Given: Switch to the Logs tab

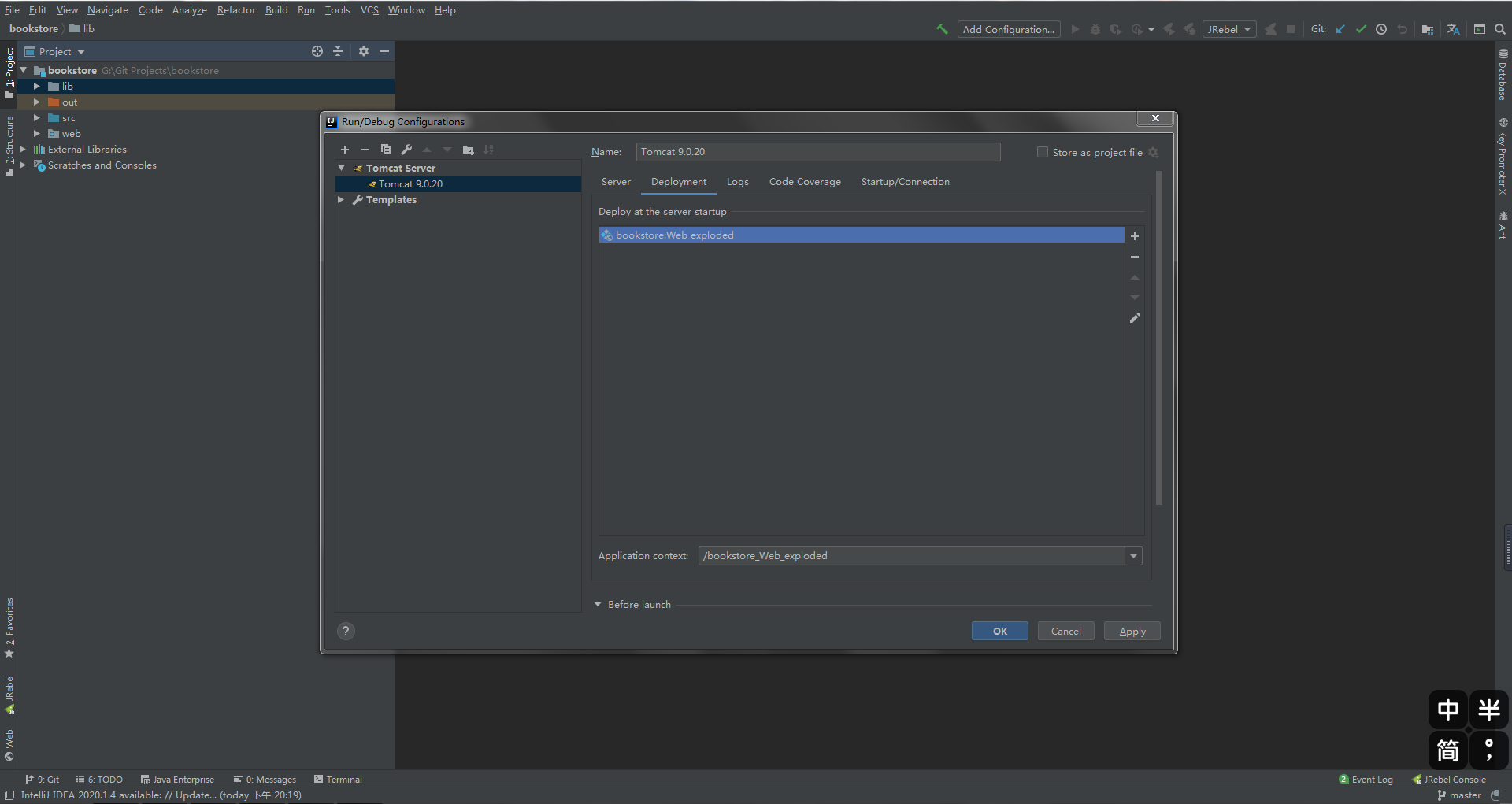Looking at the screenshot, I should [x=738, y=182].
